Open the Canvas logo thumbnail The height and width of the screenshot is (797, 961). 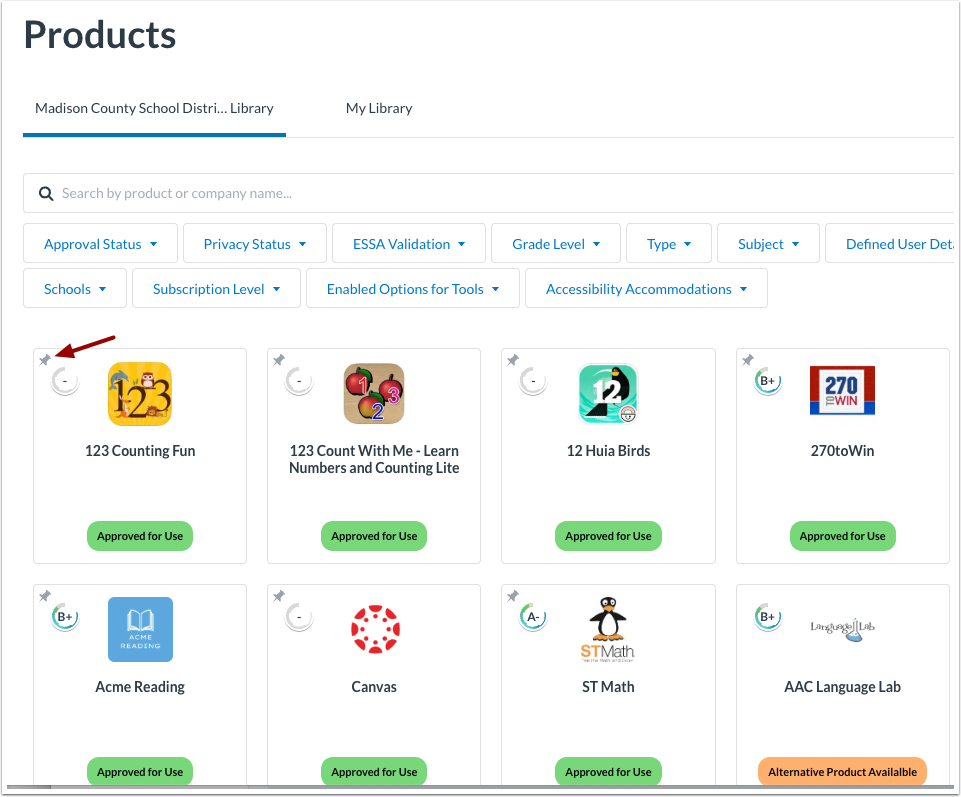click(374, 629)
